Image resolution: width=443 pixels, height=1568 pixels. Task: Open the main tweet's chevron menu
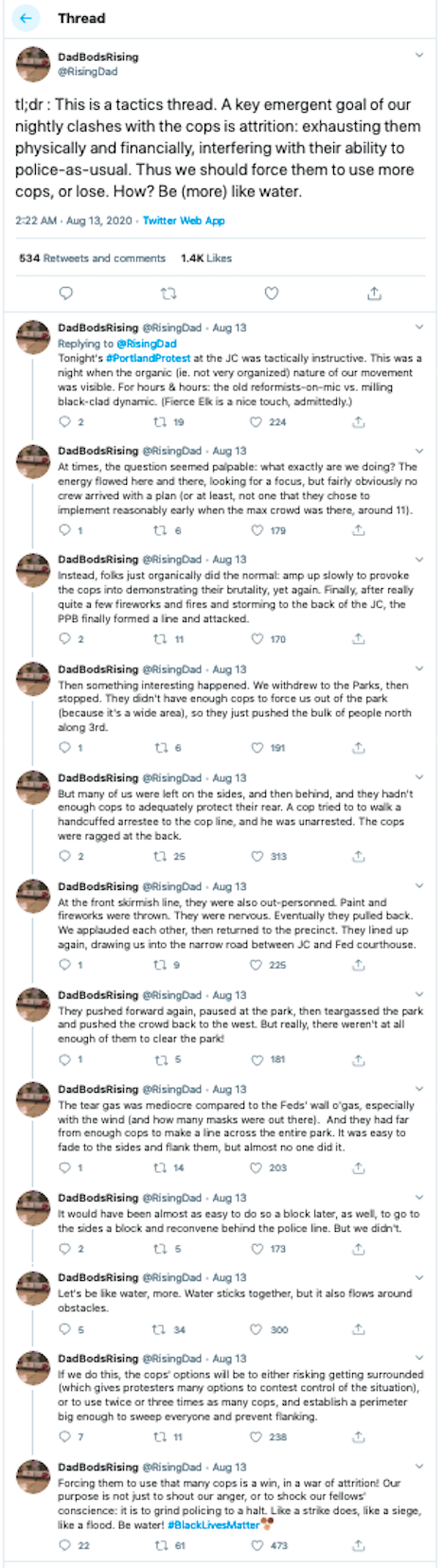tap(419, 57)
